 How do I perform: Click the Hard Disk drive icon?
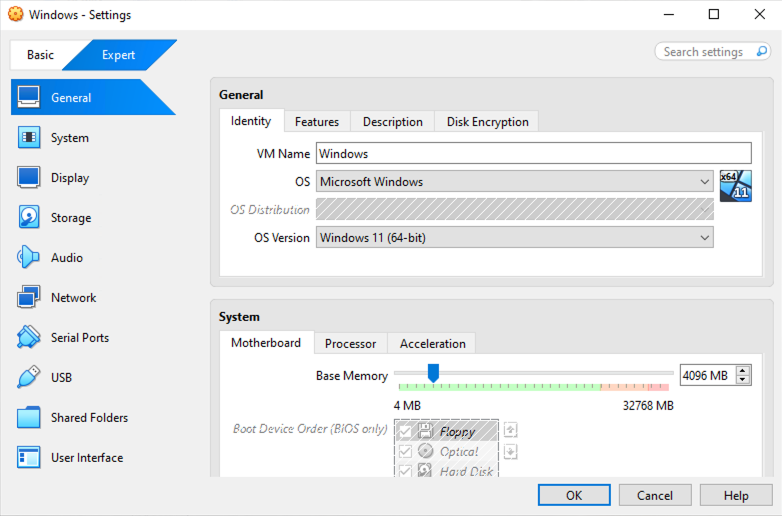click(425, 470)
